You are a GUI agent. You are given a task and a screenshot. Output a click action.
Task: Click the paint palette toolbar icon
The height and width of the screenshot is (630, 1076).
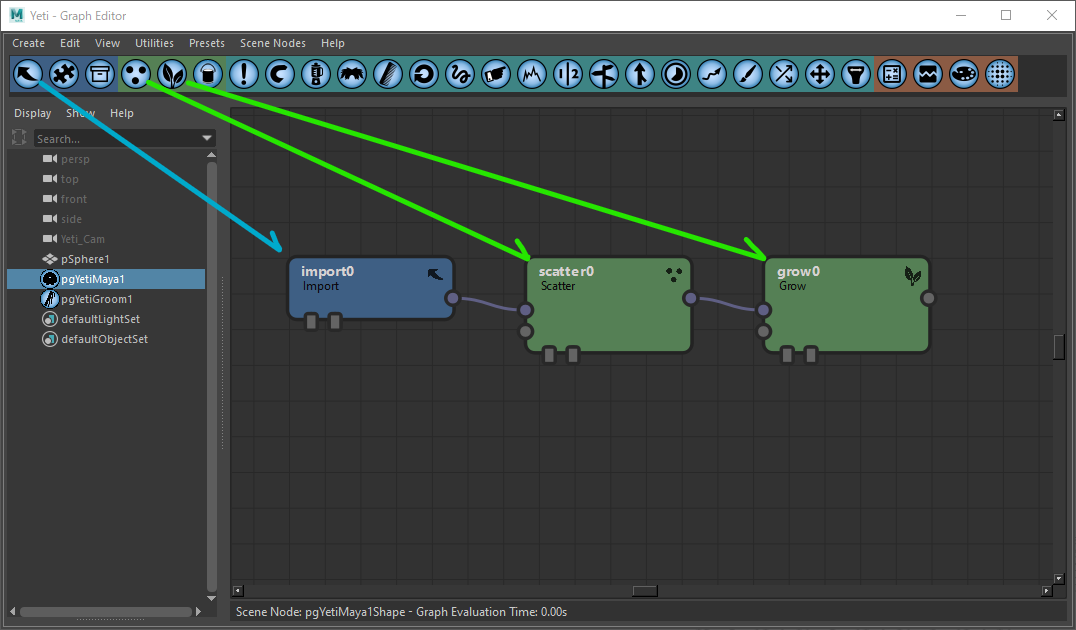(963, 74)
